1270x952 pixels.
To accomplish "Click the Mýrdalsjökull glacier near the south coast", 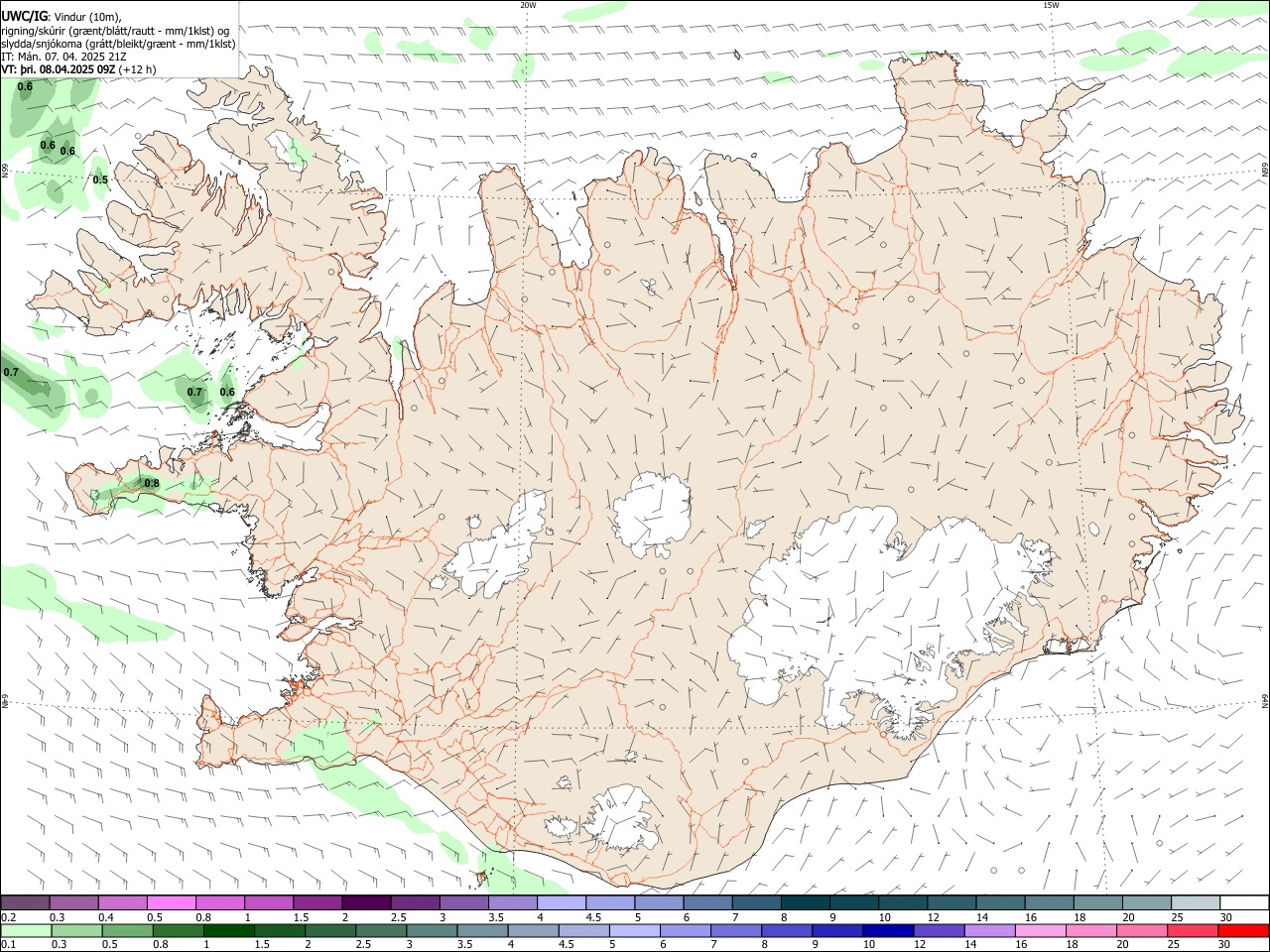I will coord(622,819).
